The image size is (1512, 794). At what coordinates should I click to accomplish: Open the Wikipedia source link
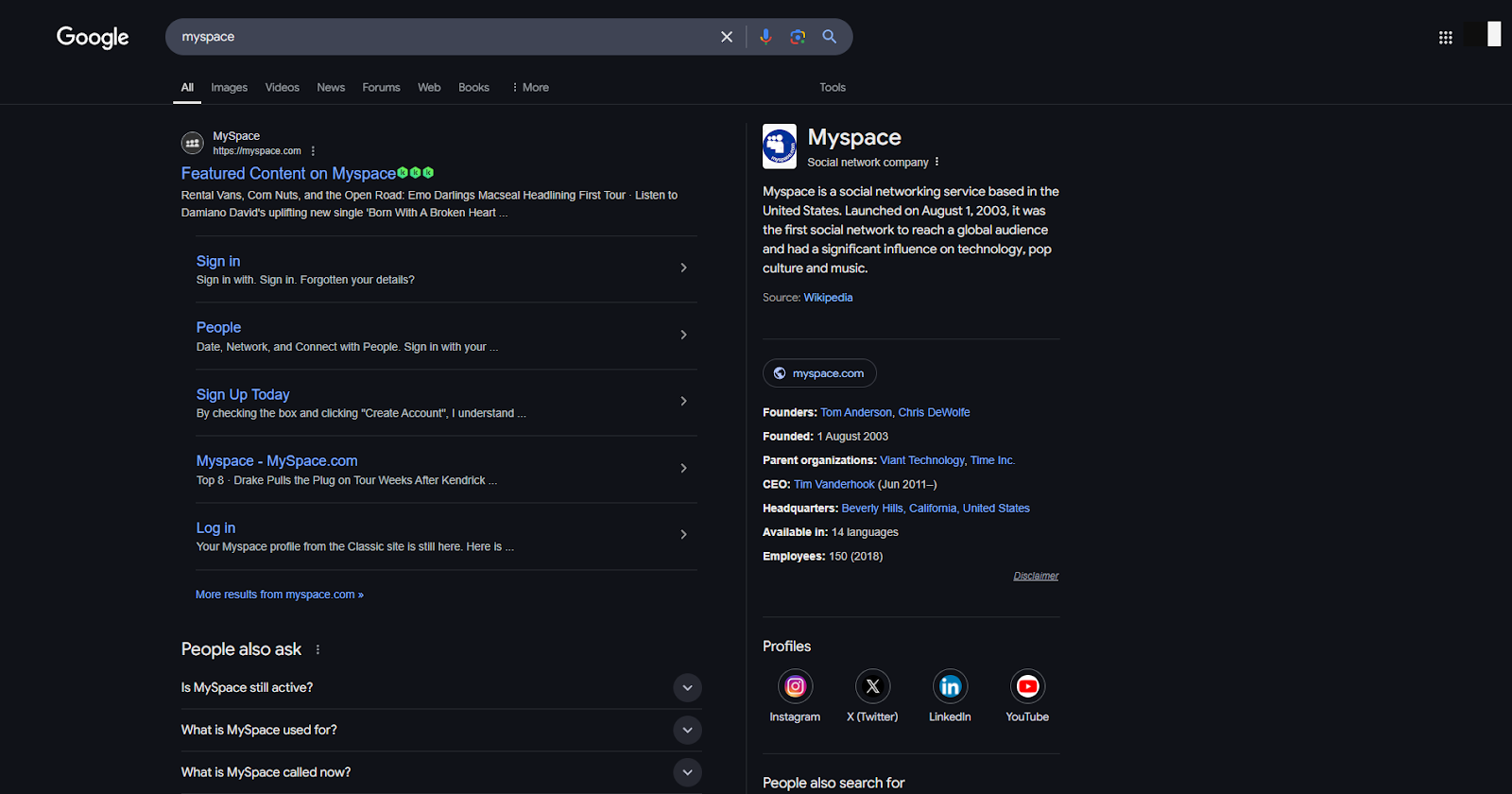point(828,298)
